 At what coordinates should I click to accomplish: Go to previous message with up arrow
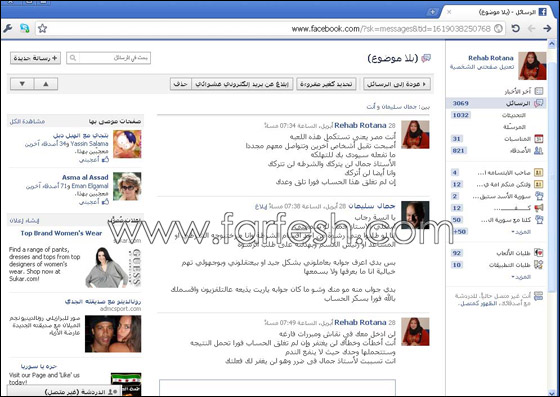(46, 84)
